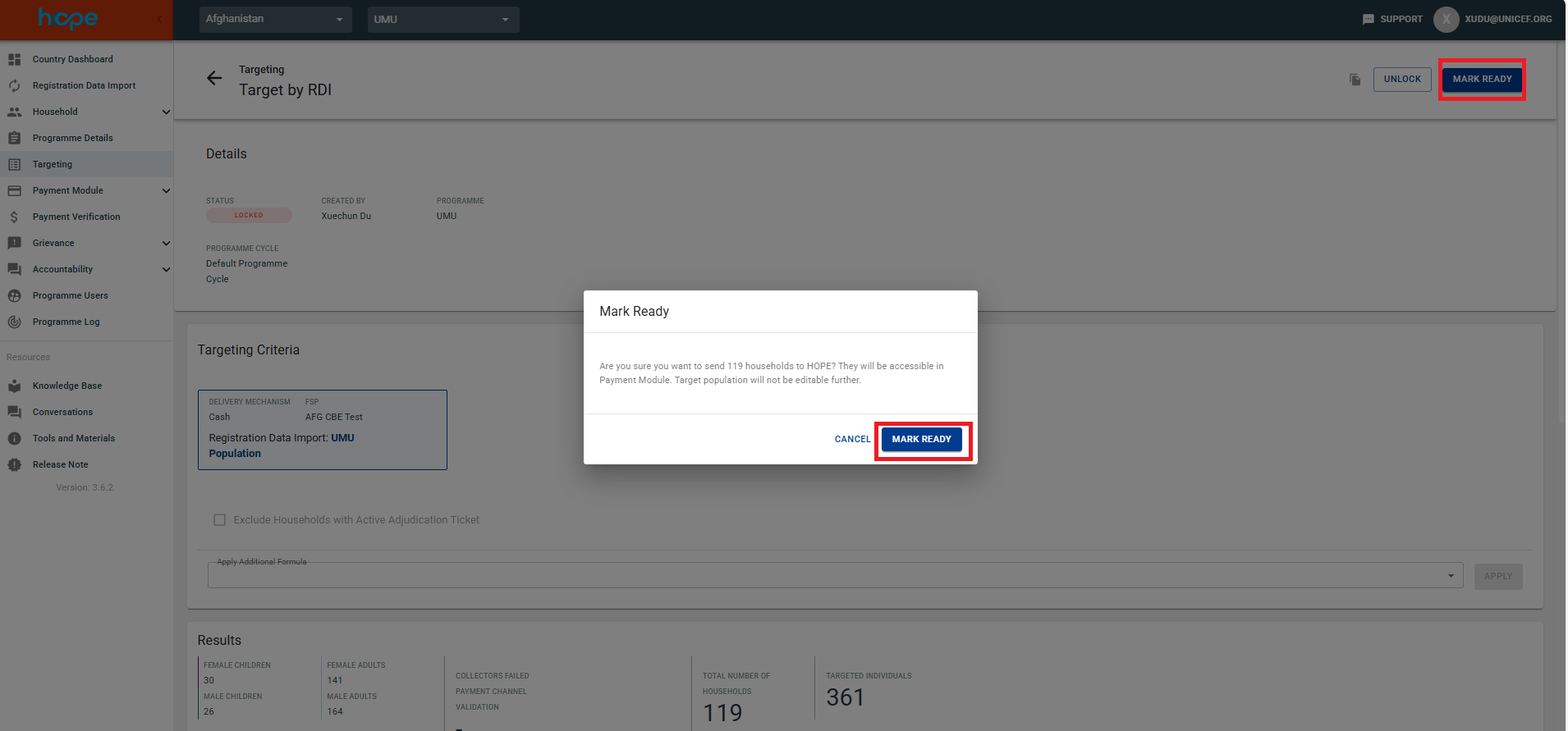Expand the Payment Module submenu

point(166,190)
